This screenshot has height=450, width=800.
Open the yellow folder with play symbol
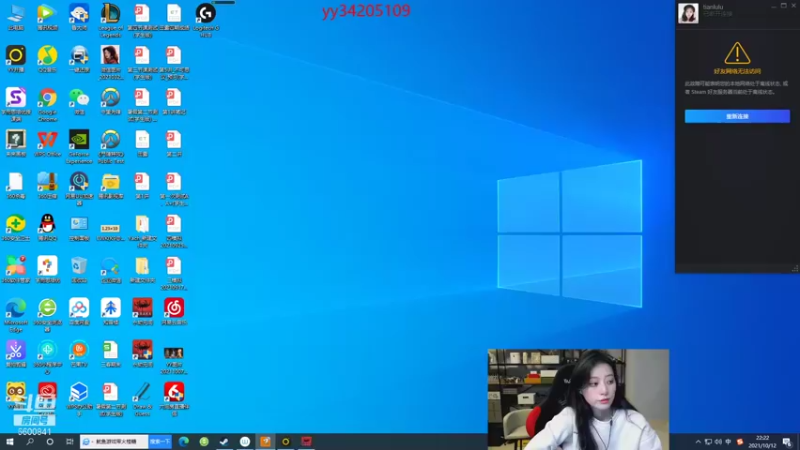coord(111,183)
